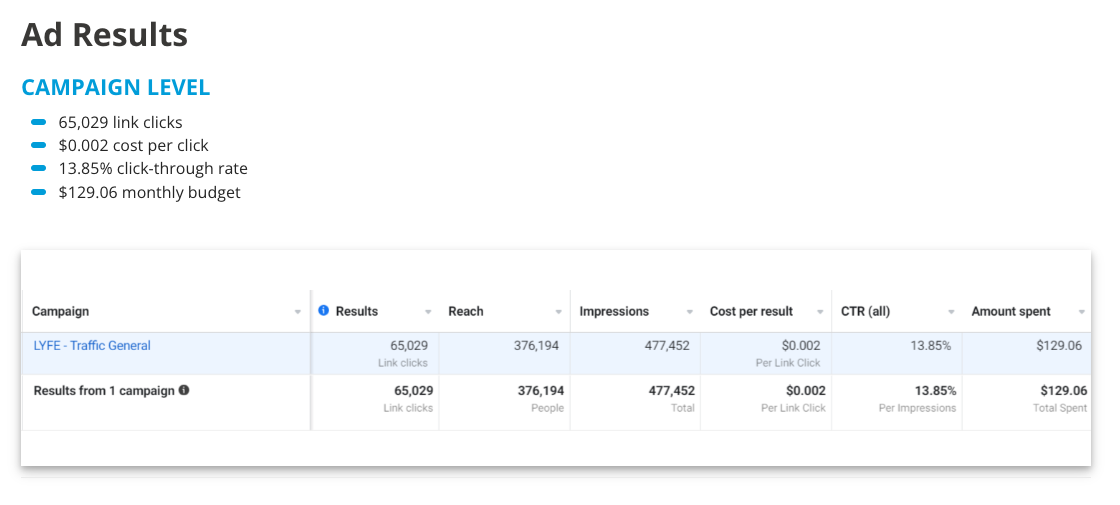Viewport: 1120px width, 505px height.
Task: Select the Cost per result header
Action: pyautogui.click(x=751, y=311)
